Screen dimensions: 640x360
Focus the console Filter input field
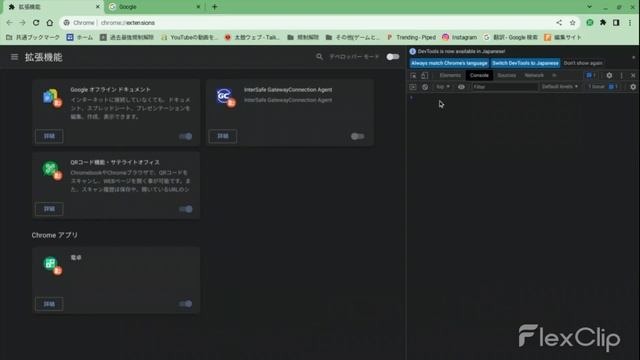coord(505,87)
